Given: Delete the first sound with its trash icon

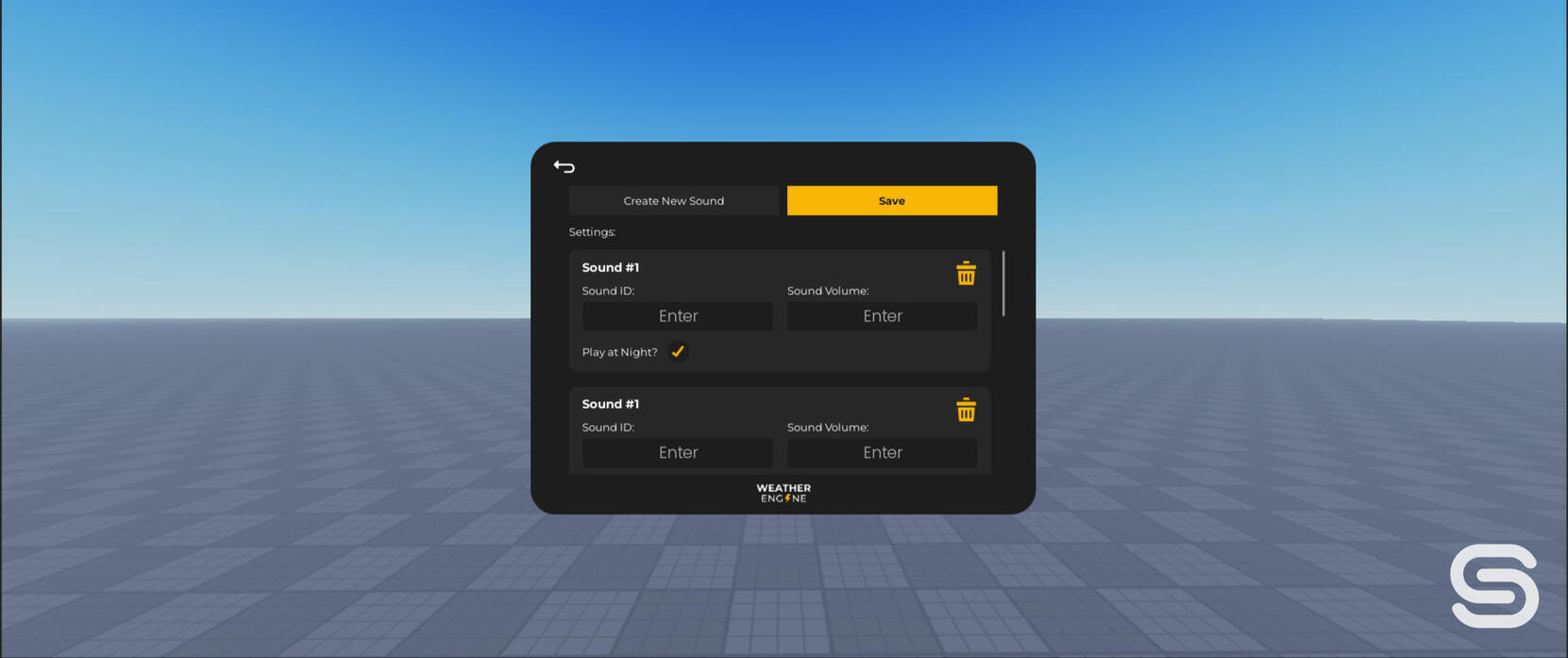Looking at the screenshot, I should coord(965,274).
